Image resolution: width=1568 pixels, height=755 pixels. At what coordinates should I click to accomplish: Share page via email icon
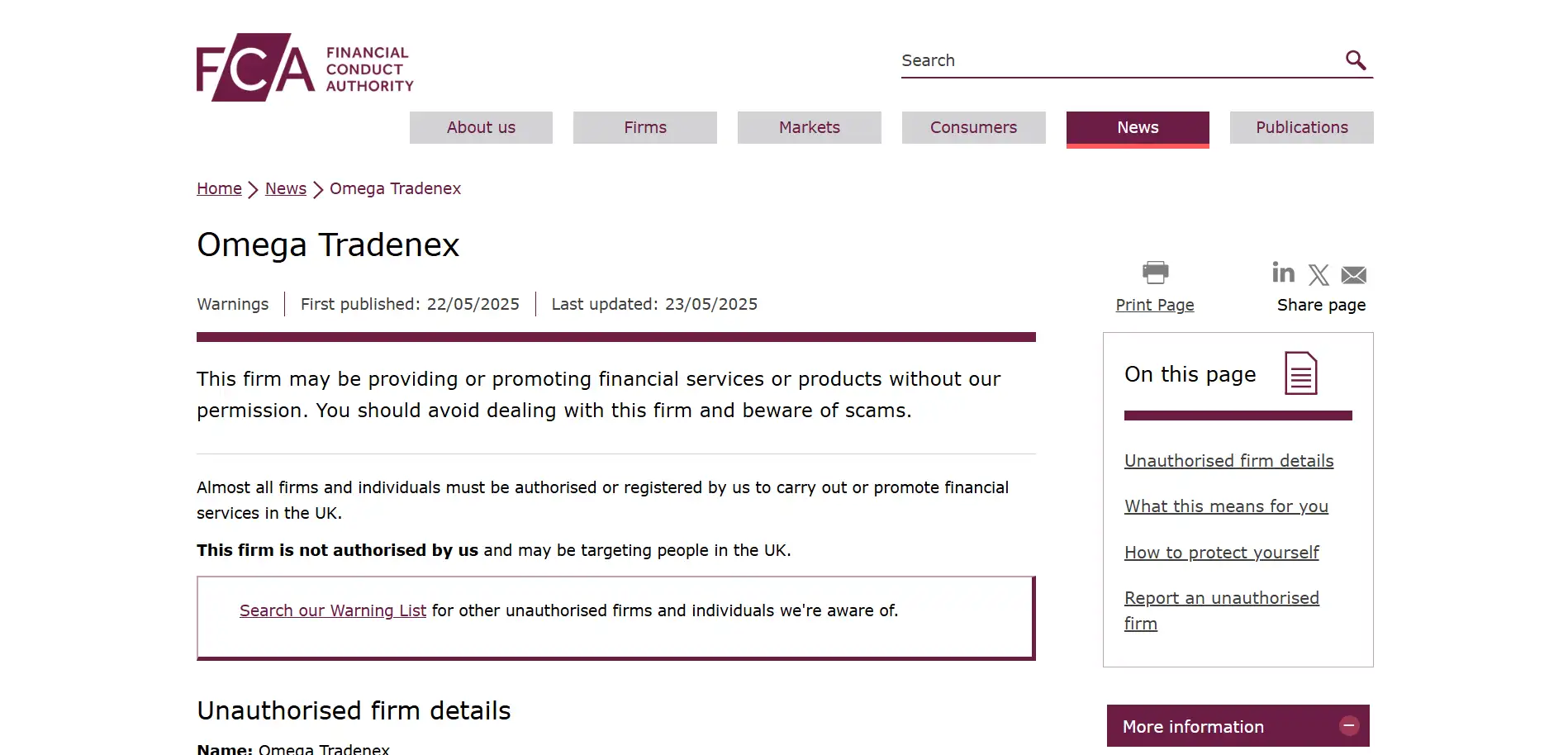pyautogui.click(x=1353, y=274)
